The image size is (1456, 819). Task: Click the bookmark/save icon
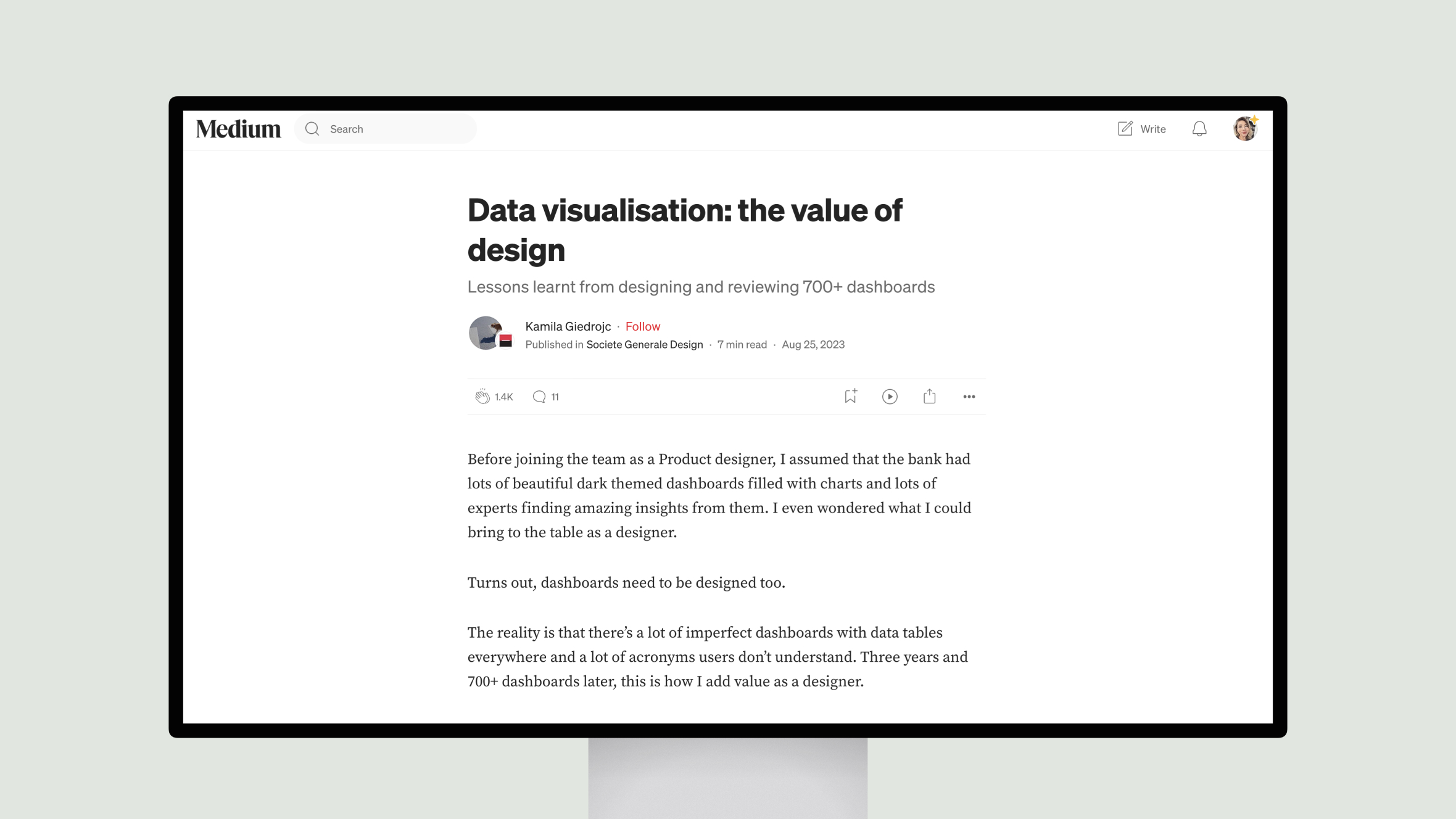click(849, 396)
